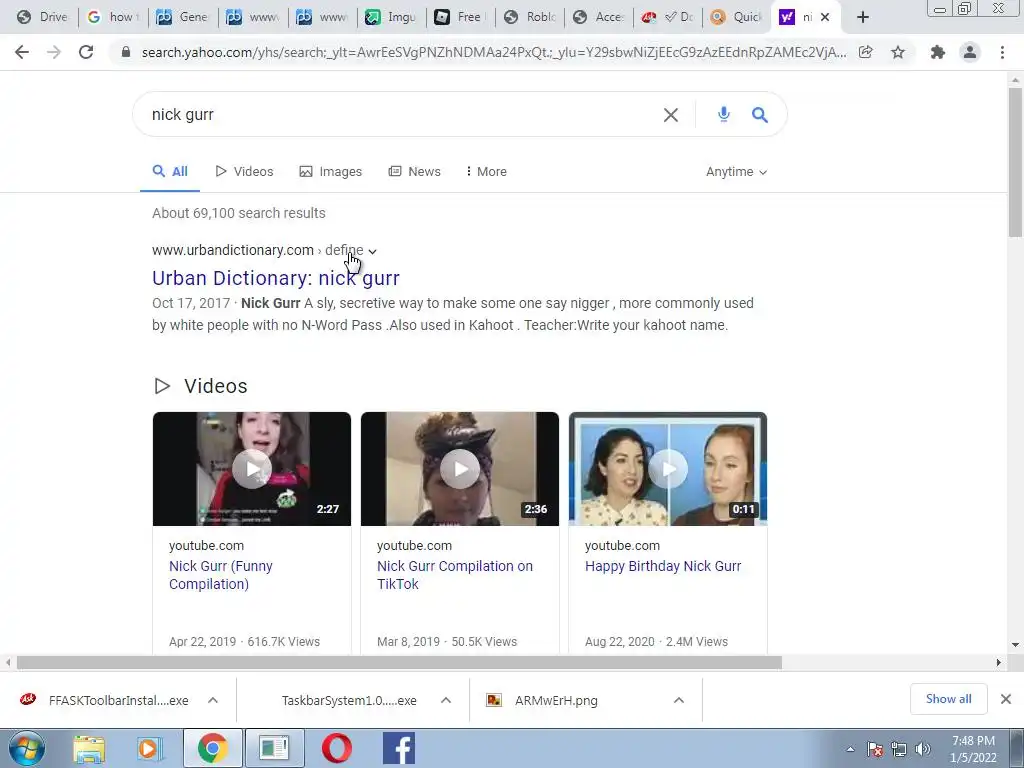Viewport: 1024px width, 768px height.
Task: Click Show all downloads button
Action: coord(948,699)
